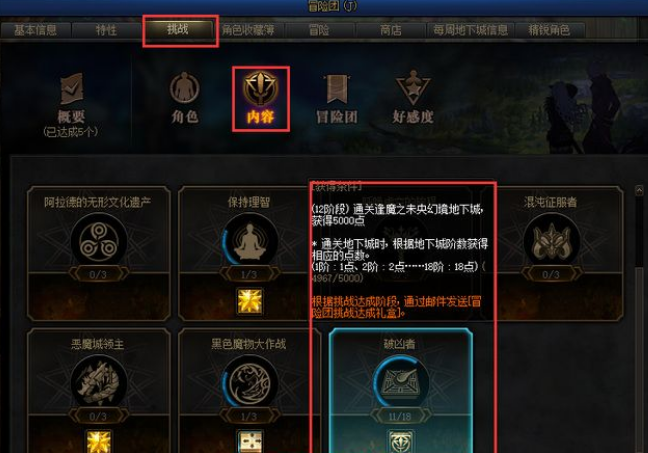
Task: Click the 保持理智 meditation figure emblem
Action: [x=249, y=240]
